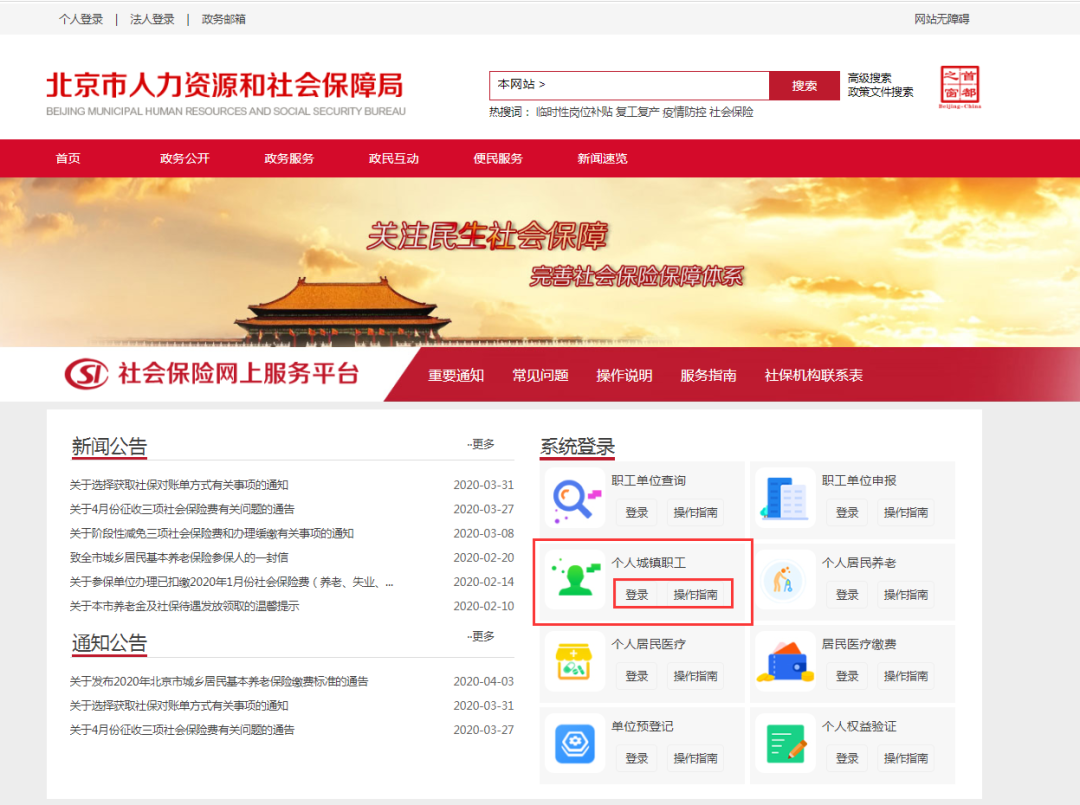
Task: Click 操作指南 under 单位预登记
Action: pos(695,758)
